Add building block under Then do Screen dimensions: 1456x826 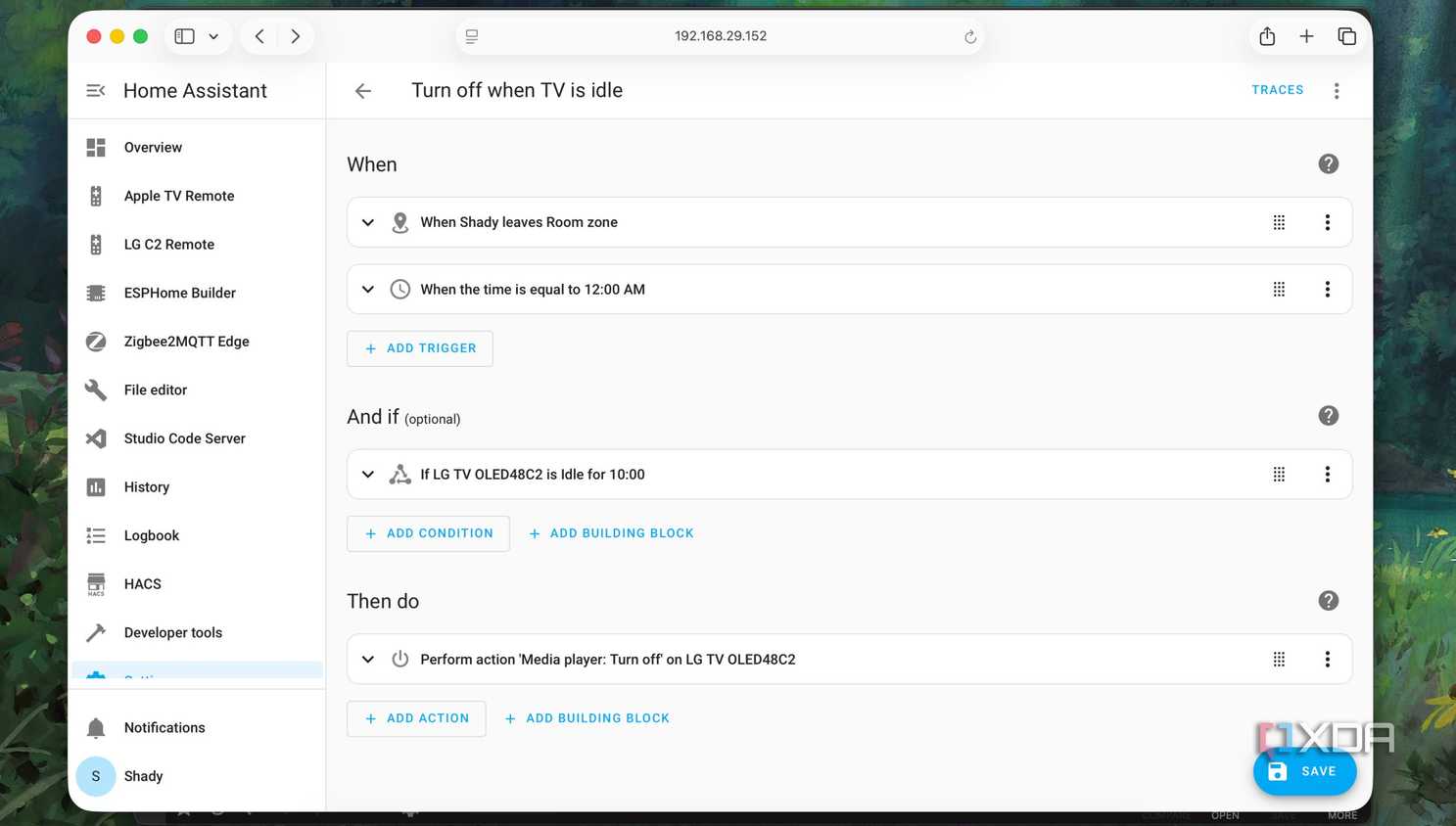(587, 718)
